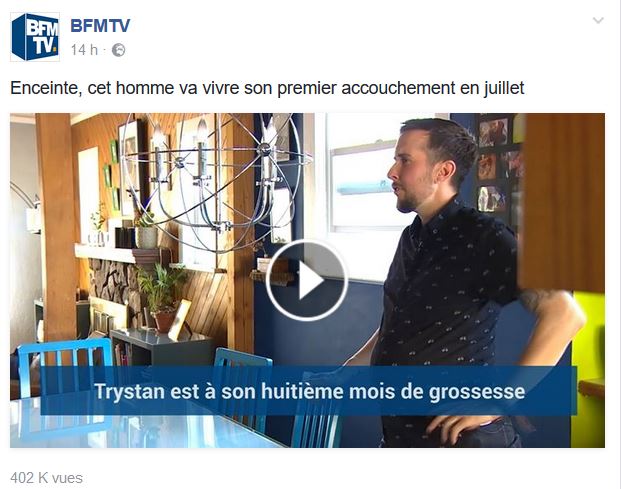The width and height of the screenshot is (621, 489).
Task: Click the Trystan caption banner on the video
Action: (x=309, y=391)
